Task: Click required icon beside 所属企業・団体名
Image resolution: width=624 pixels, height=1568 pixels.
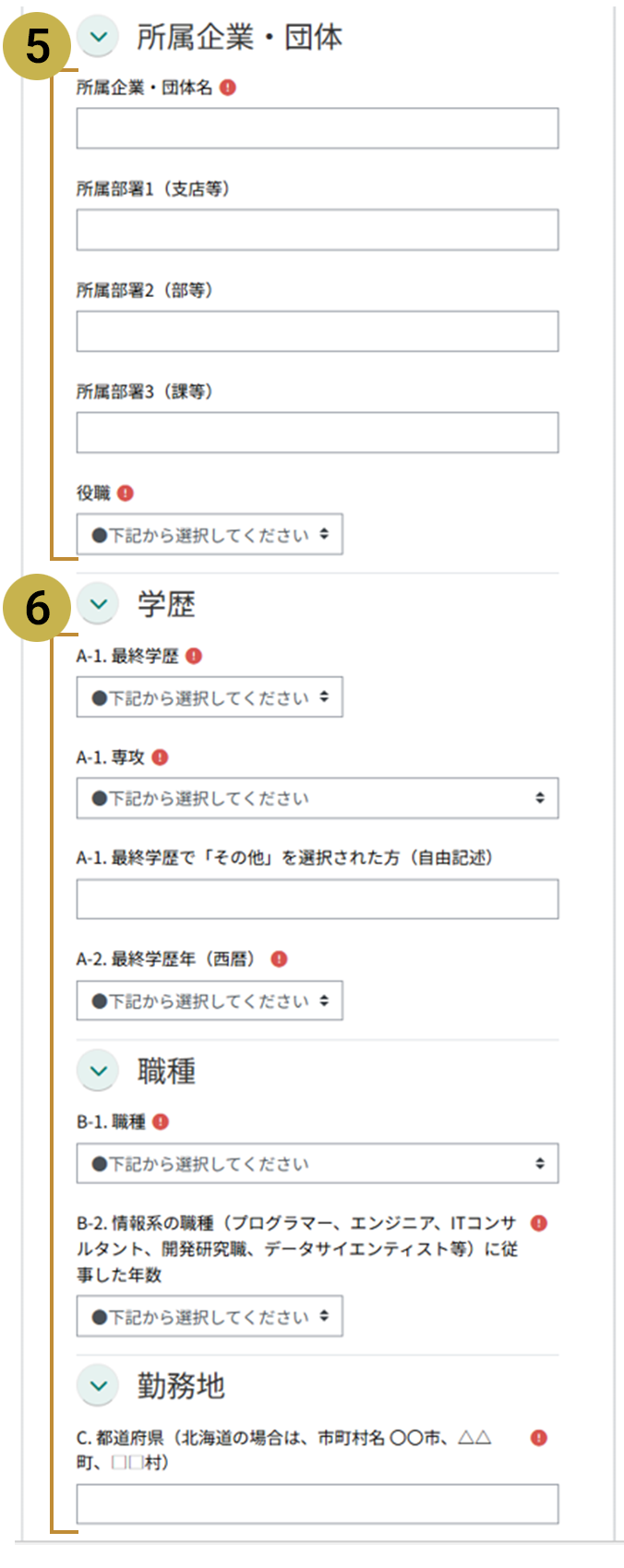Action: tap(228, 88)
